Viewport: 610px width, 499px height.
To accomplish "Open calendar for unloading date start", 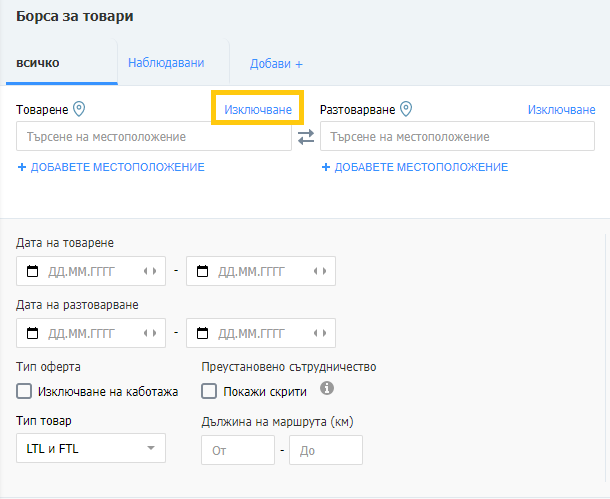I will pos(32,333).
